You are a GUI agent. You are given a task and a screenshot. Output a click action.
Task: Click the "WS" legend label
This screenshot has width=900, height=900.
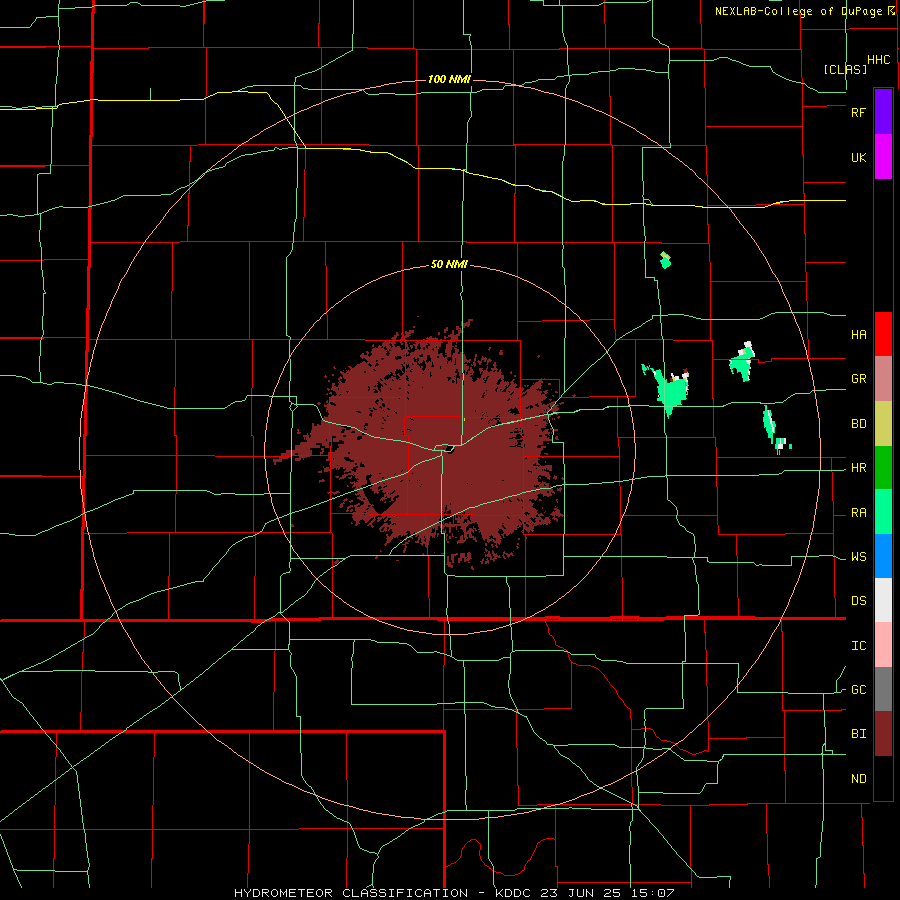point(858,557)
